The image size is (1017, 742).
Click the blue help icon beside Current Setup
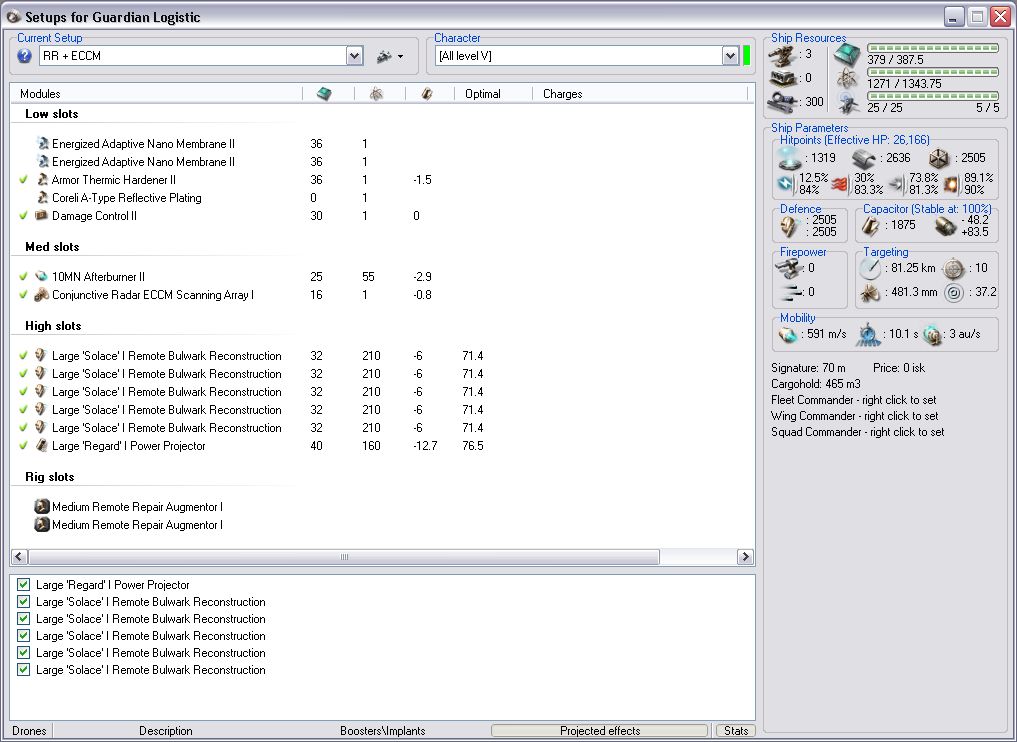[25, 56]
